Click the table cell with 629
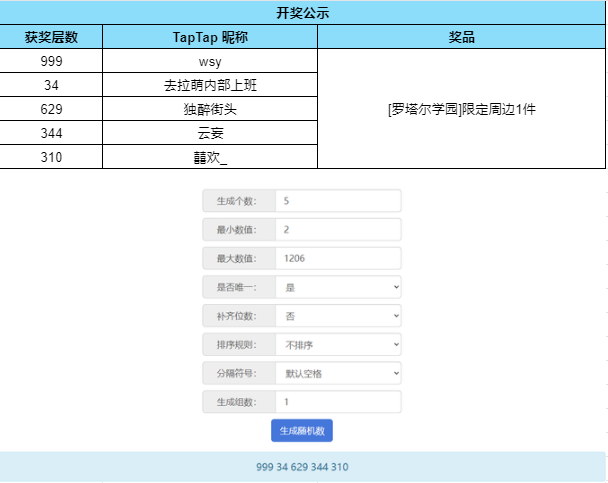 click(x=51, y=109)
